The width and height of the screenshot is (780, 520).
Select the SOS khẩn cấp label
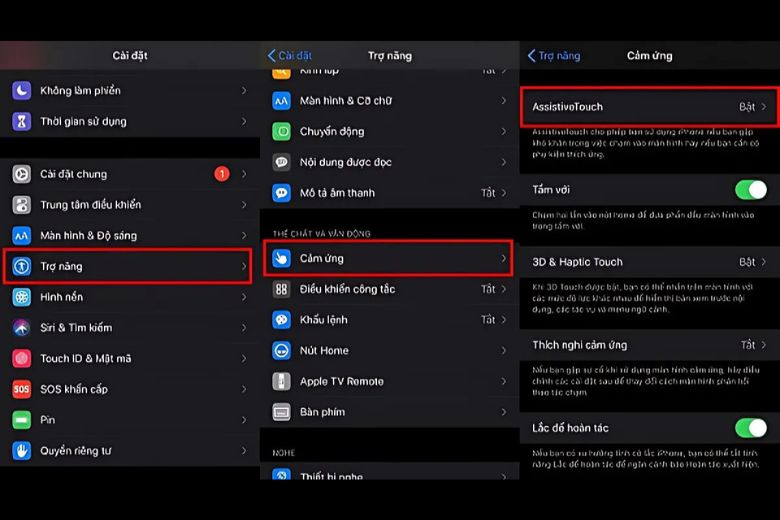click(x=74, y=389)
